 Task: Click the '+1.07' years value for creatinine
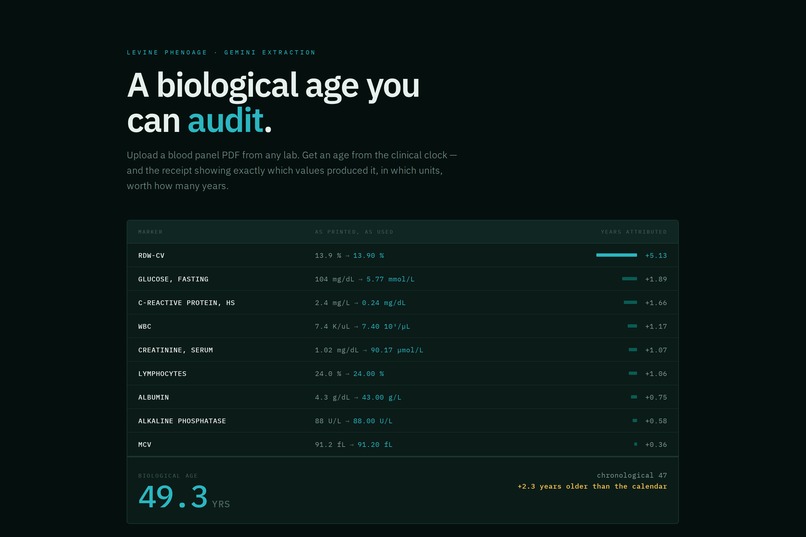[656, 350]
